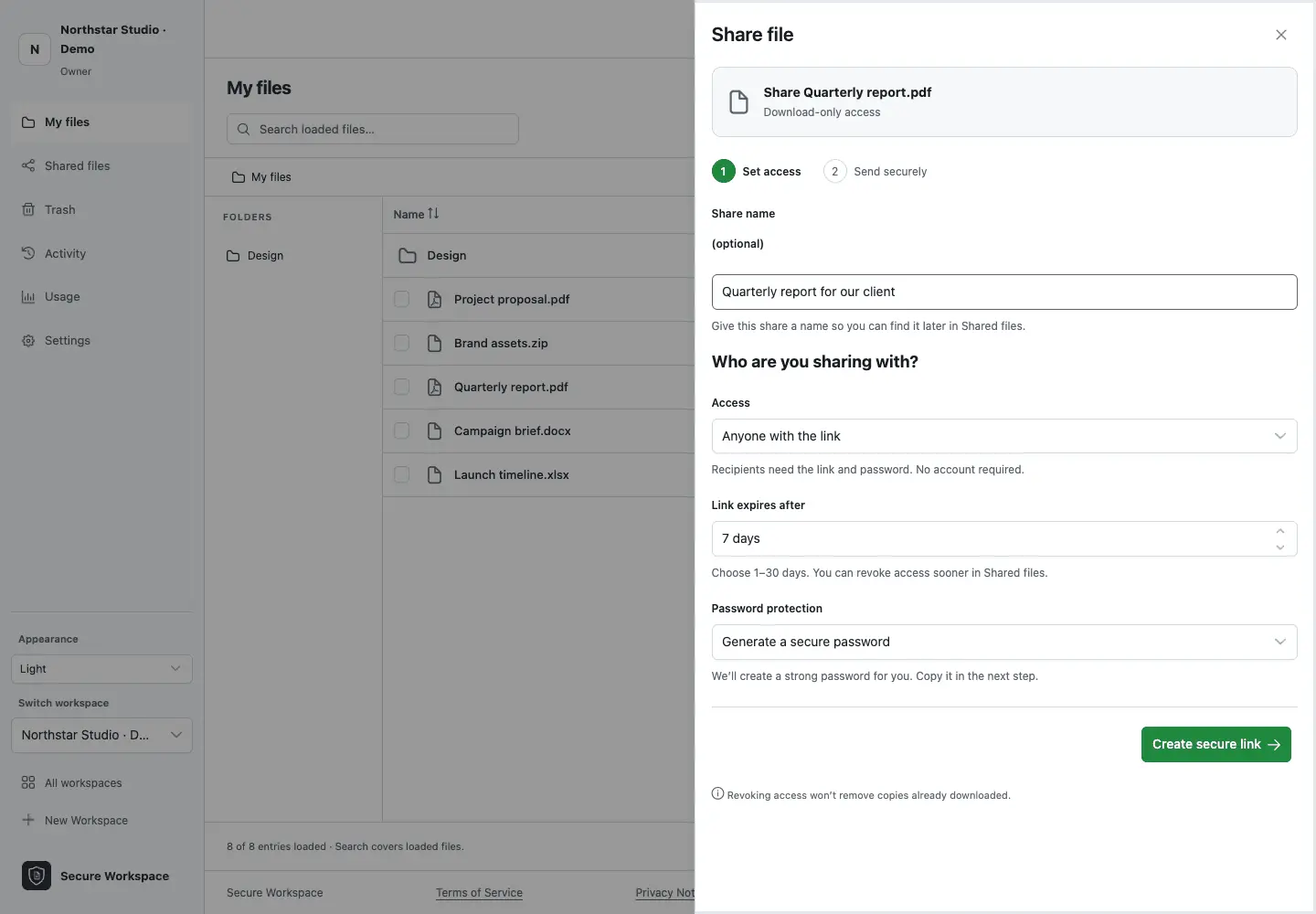Viewport: 1316px width, 914px height.
Task: Click the Quarterly report.pdf file icon in list
Action: coord(435,388)
